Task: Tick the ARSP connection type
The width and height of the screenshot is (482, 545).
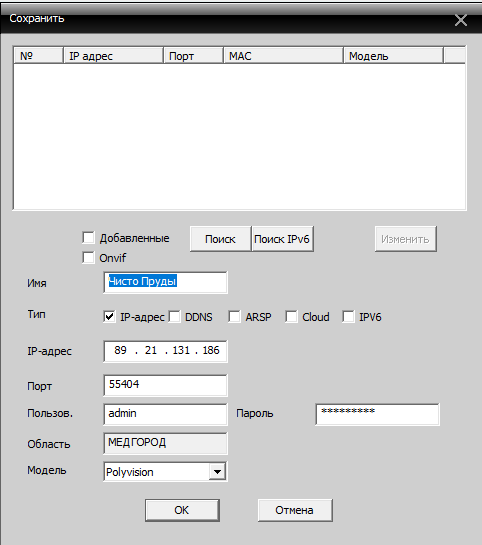Action: pos(234,317)
